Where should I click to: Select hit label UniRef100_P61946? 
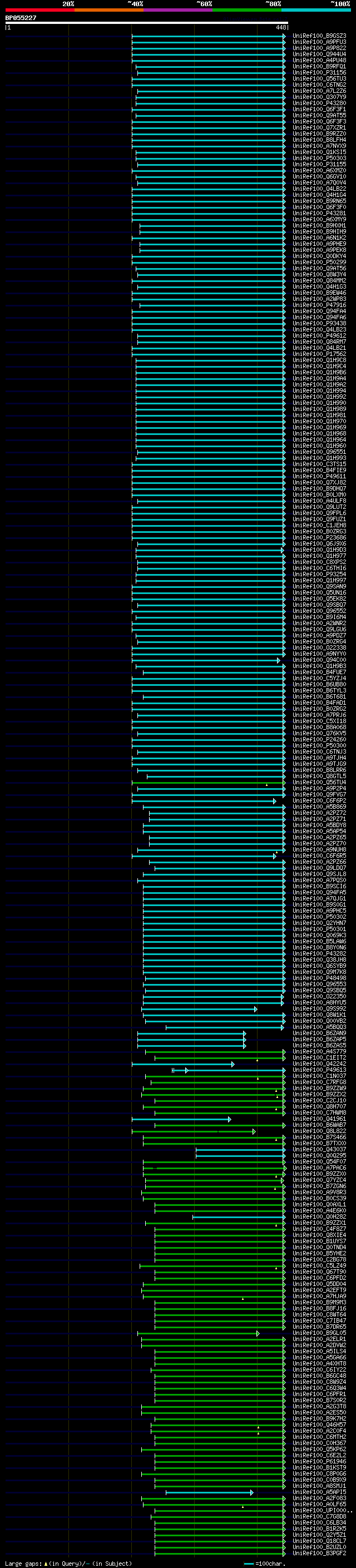tap(319, 1461)
